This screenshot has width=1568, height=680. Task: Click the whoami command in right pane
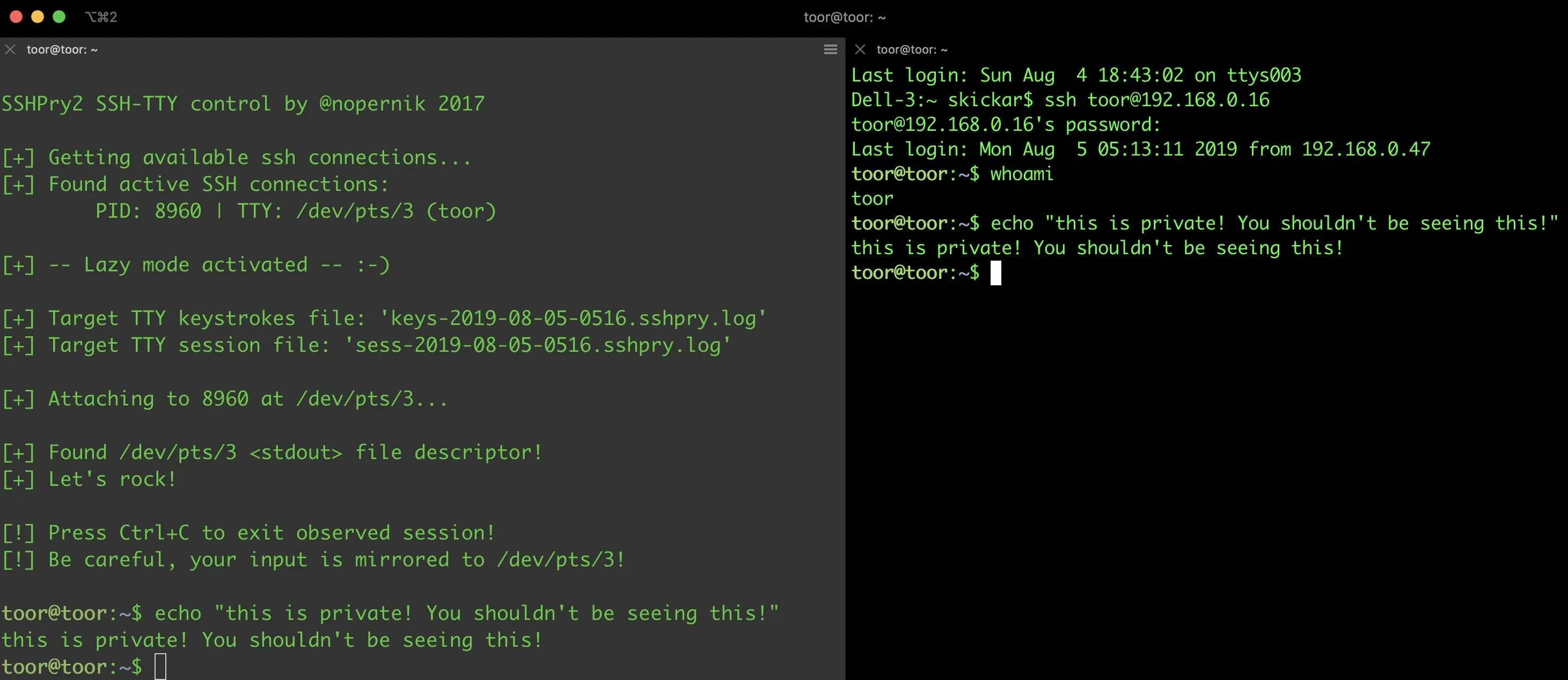1021,174
